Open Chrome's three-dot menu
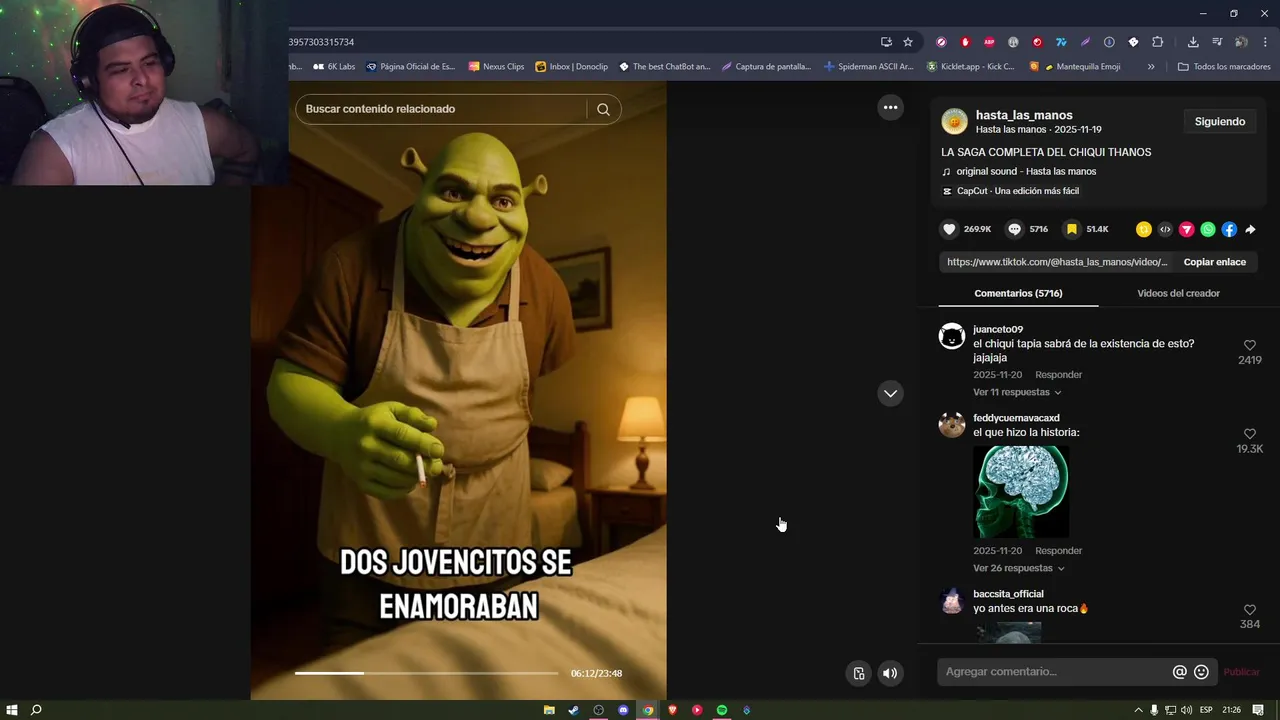 pos(1265,42)
